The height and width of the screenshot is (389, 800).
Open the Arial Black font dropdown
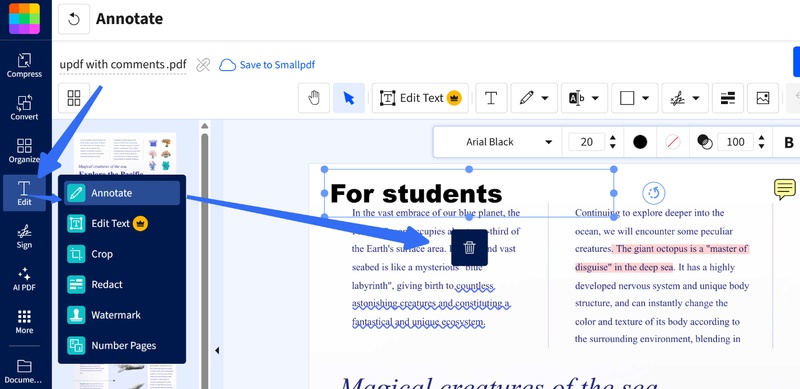[498, 142]
